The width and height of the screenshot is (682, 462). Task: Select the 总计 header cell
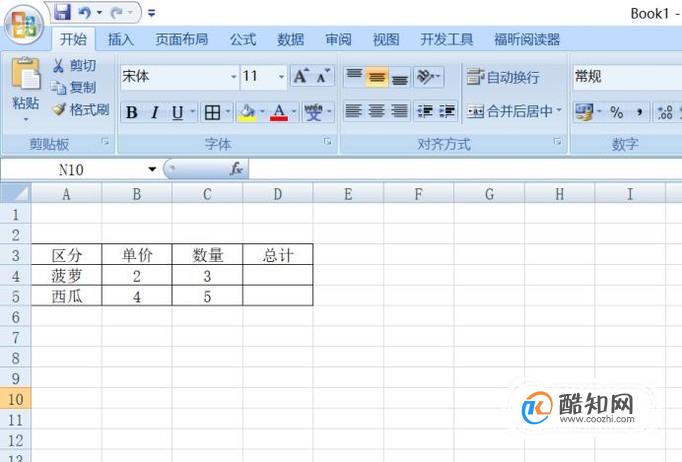click(277, 254)
